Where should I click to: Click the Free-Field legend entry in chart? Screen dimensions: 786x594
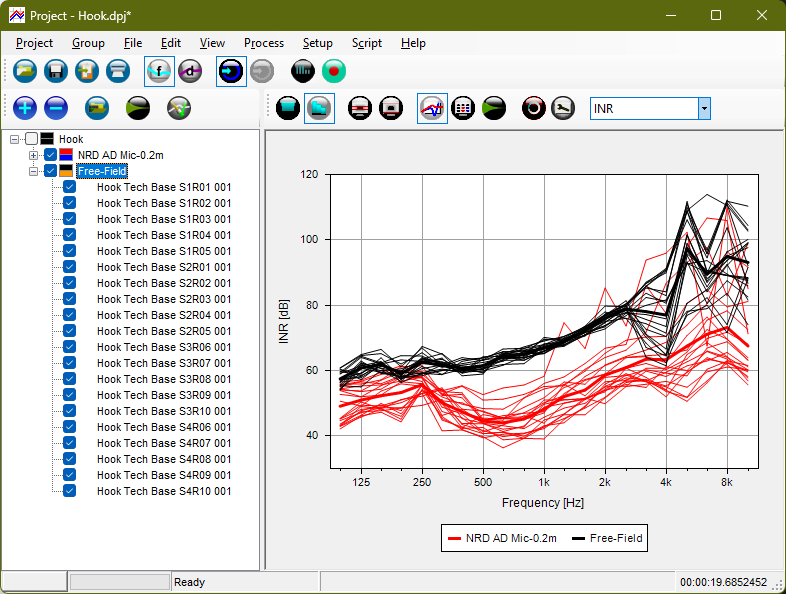tap(606, 538)
